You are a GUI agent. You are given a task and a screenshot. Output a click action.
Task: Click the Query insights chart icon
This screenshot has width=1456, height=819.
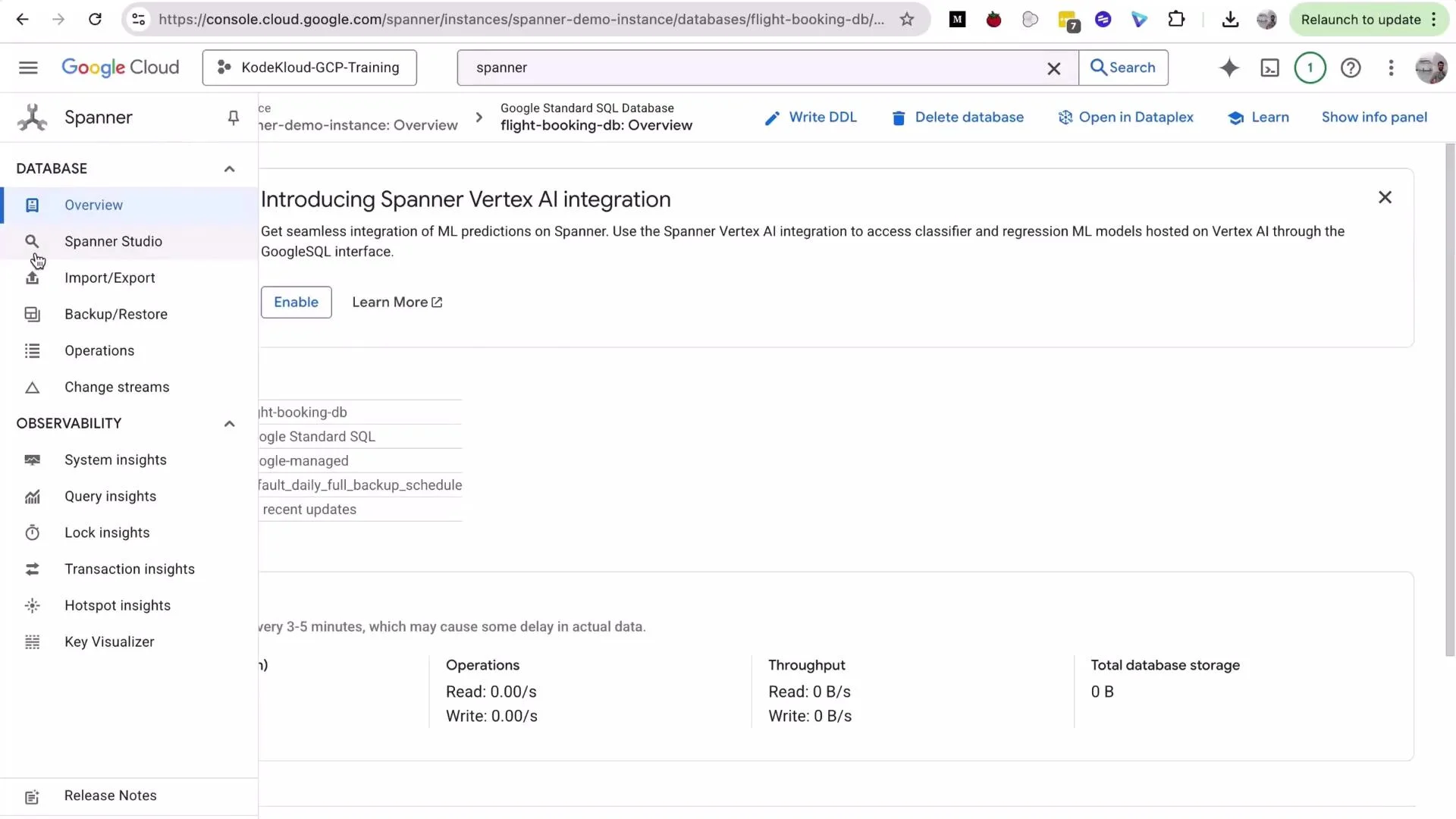(32, 497)
